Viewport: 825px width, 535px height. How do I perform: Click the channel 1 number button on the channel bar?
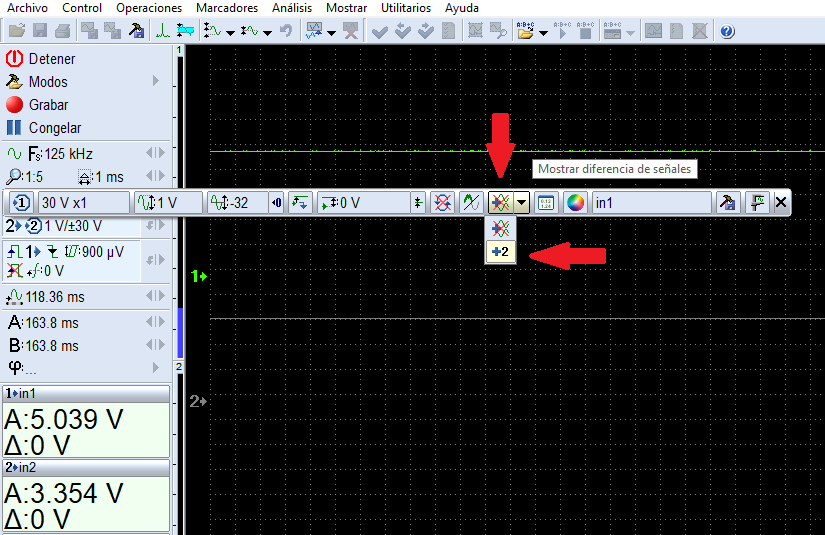pyautogui.click(x=22, y=203)
